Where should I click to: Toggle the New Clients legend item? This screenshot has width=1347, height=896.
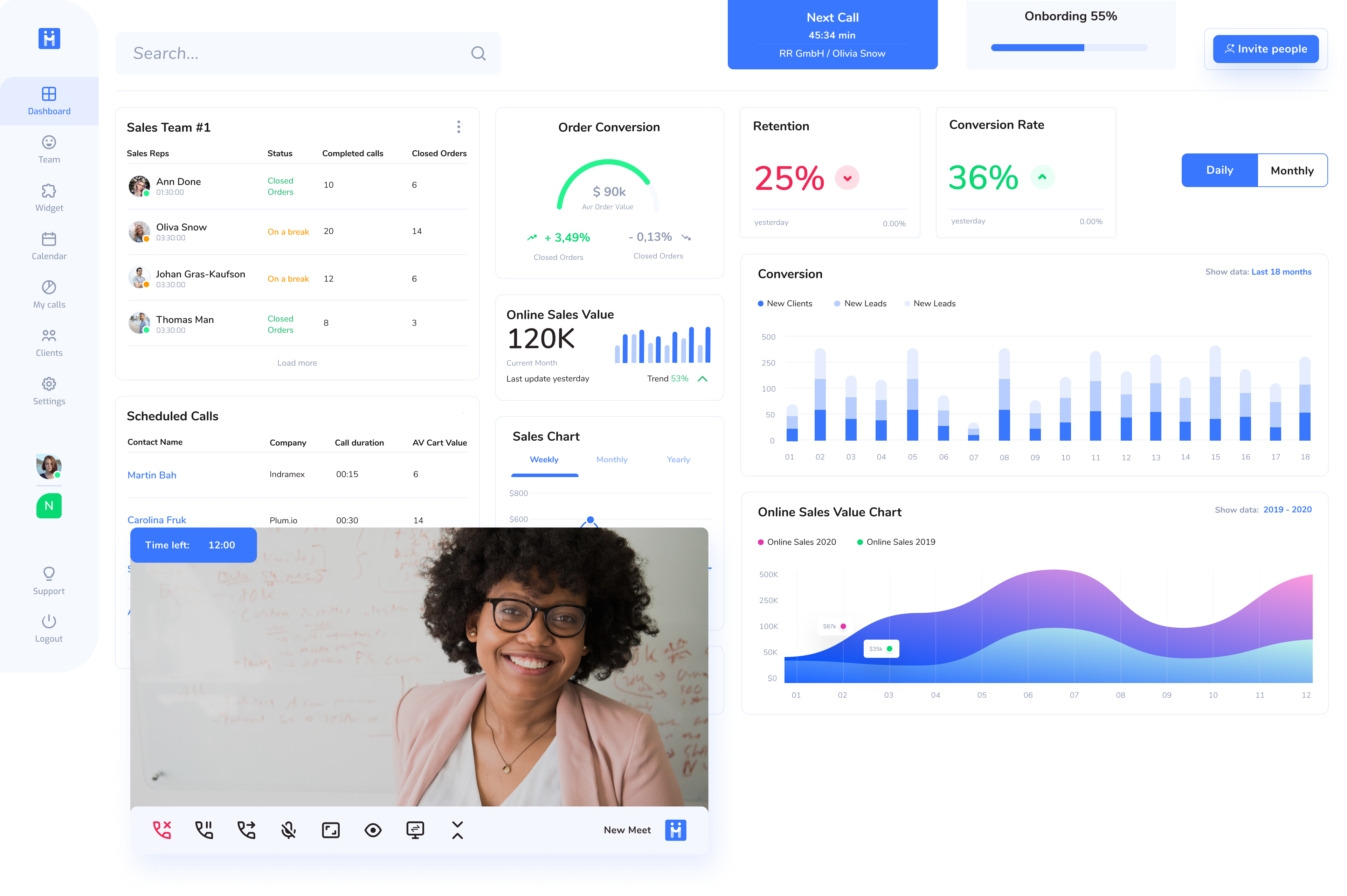coord(785,303)
